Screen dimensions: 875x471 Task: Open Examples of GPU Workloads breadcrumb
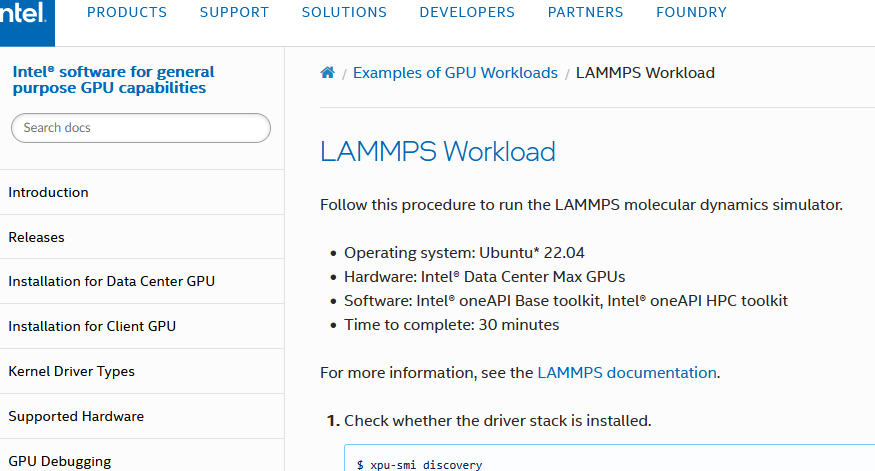coord(455,73)
